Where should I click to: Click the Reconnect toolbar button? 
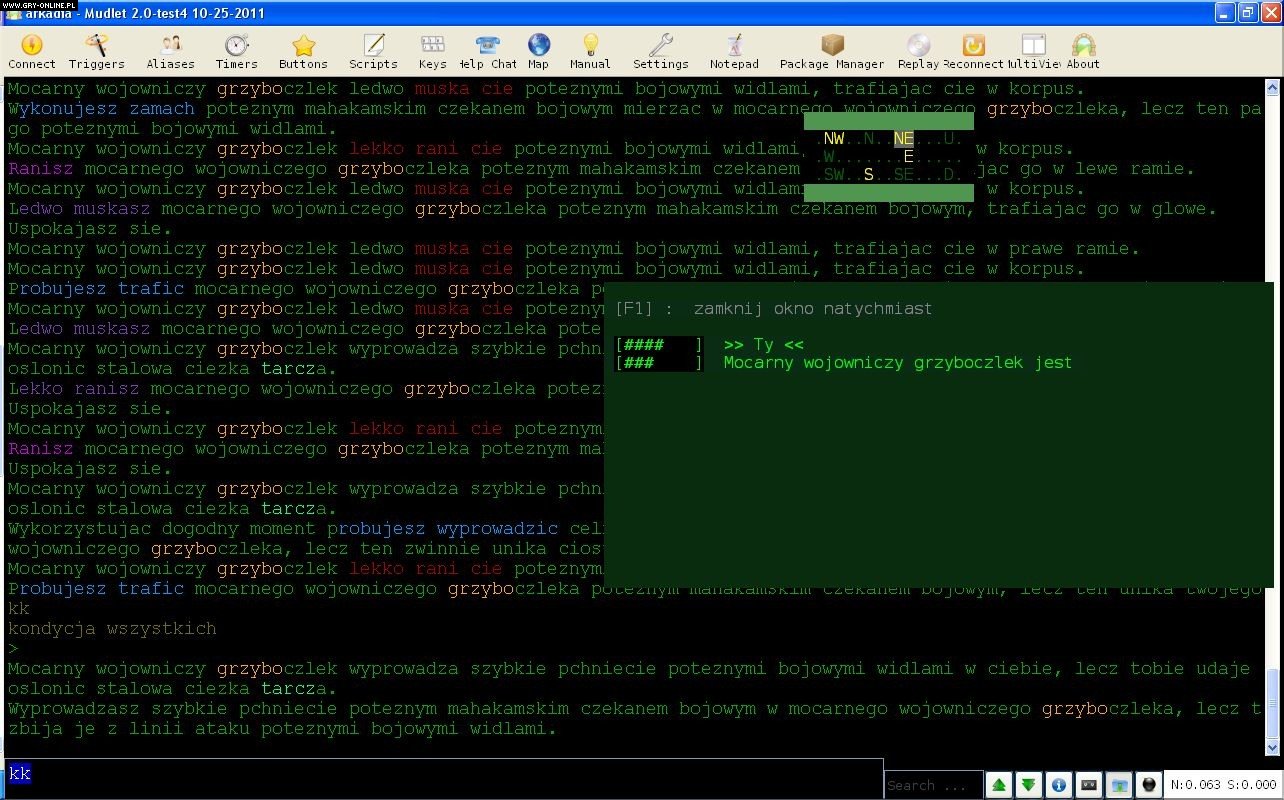coord(973,51)
